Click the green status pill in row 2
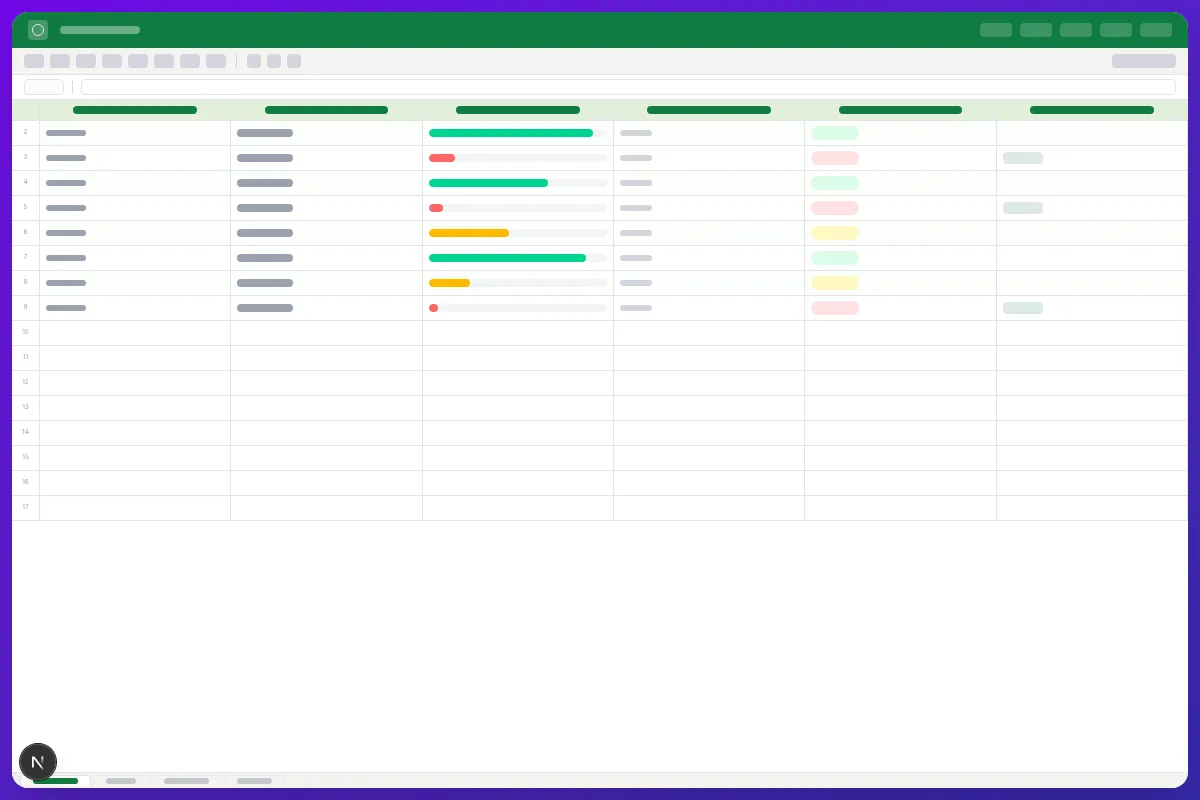 (835, 133)
